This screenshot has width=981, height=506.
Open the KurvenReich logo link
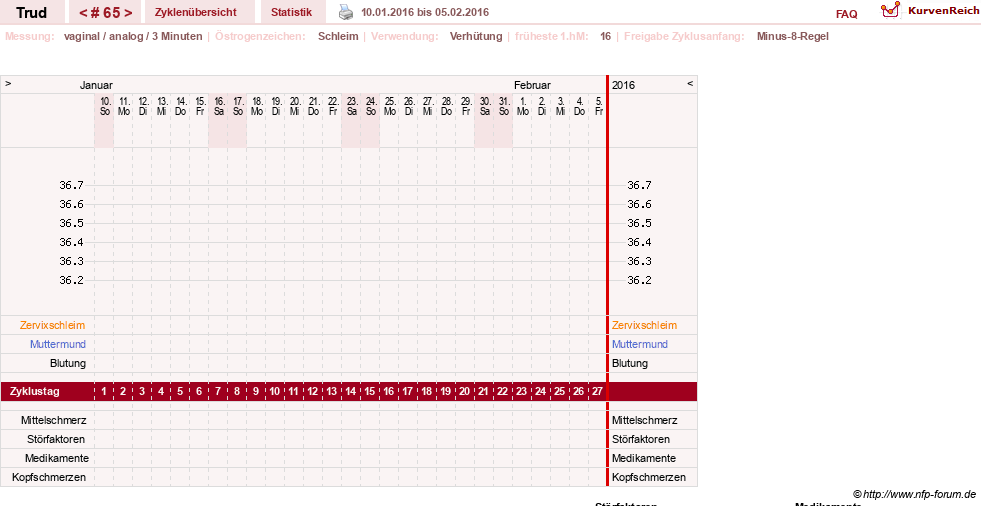click(x=930, y=11)
